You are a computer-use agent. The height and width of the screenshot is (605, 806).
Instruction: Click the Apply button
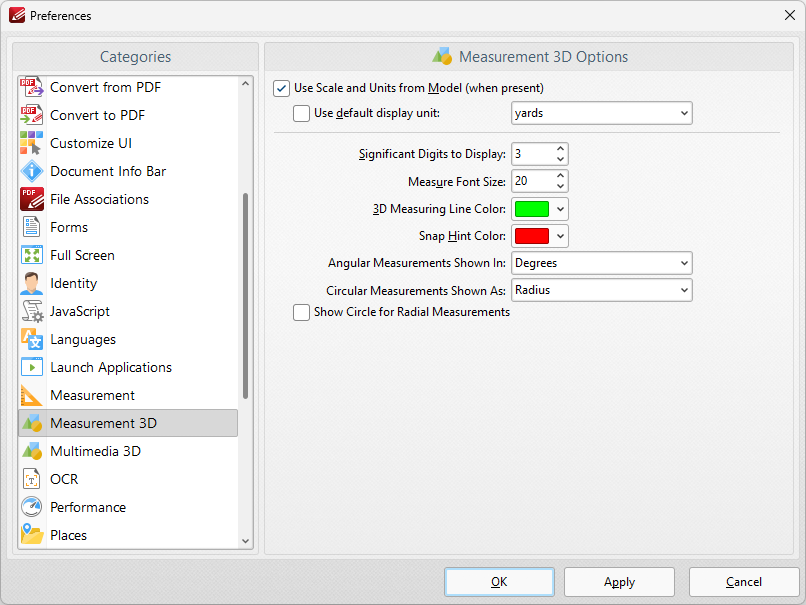[x=619, y=582]
